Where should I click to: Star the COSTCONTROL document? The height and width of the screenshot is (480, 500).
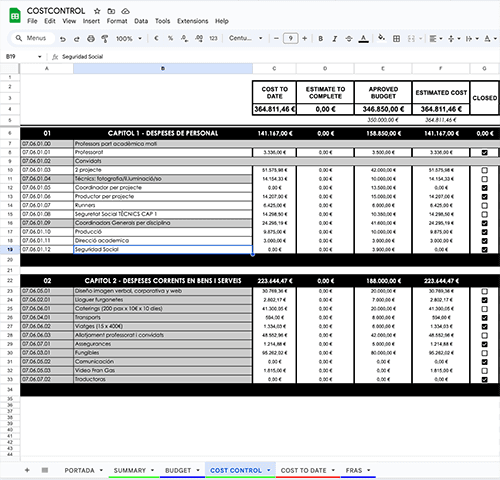point(97,11)
